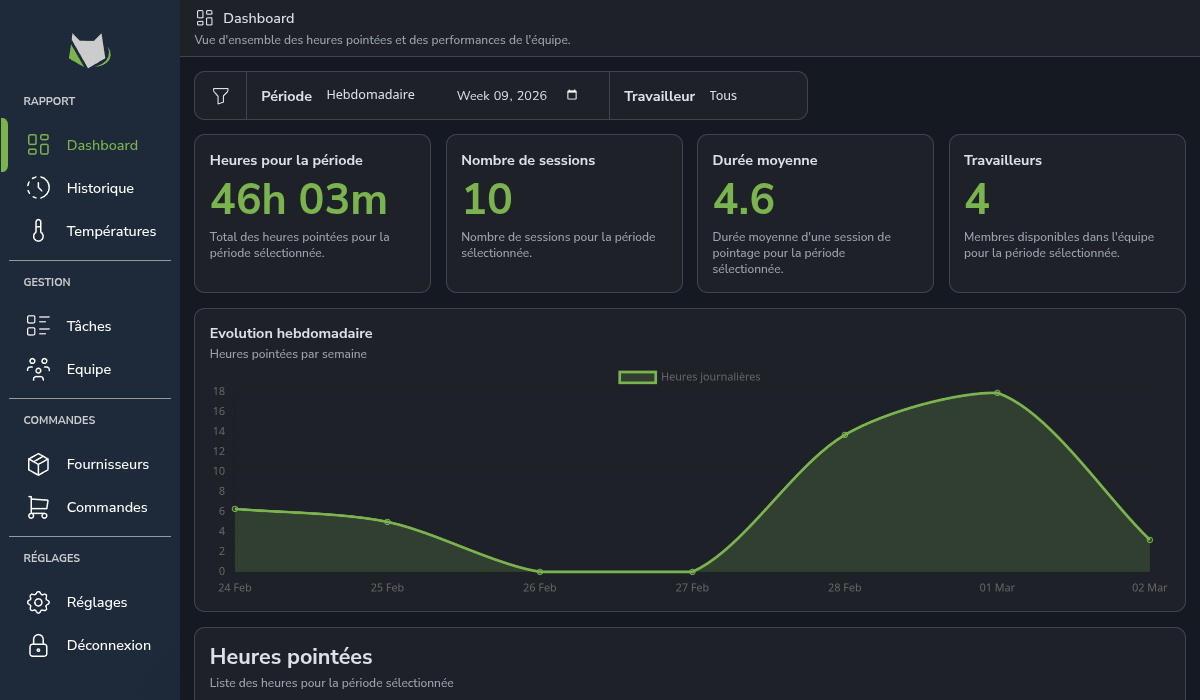Image resolution: width=1200 pixels, height=700 pixels.
Task: Open the Période Hebdomadaire dropdown
Action: coord(370,94)
